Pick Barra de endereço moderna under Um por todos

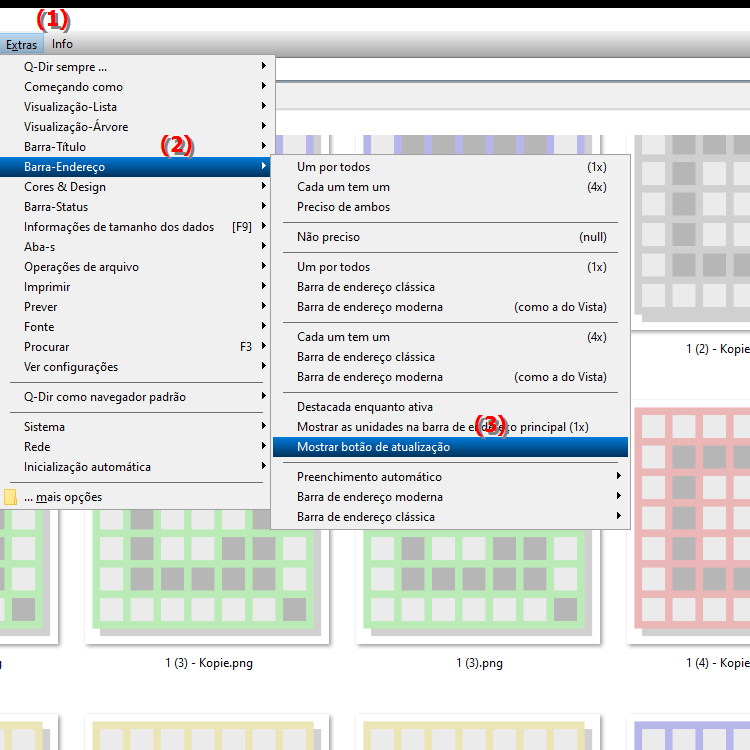(450, 307)
